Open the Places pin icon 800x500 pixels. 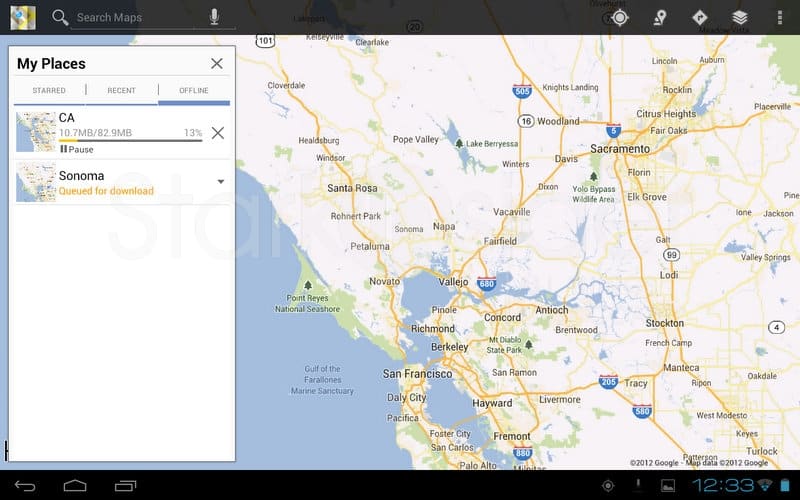click(x=660, y=17)
